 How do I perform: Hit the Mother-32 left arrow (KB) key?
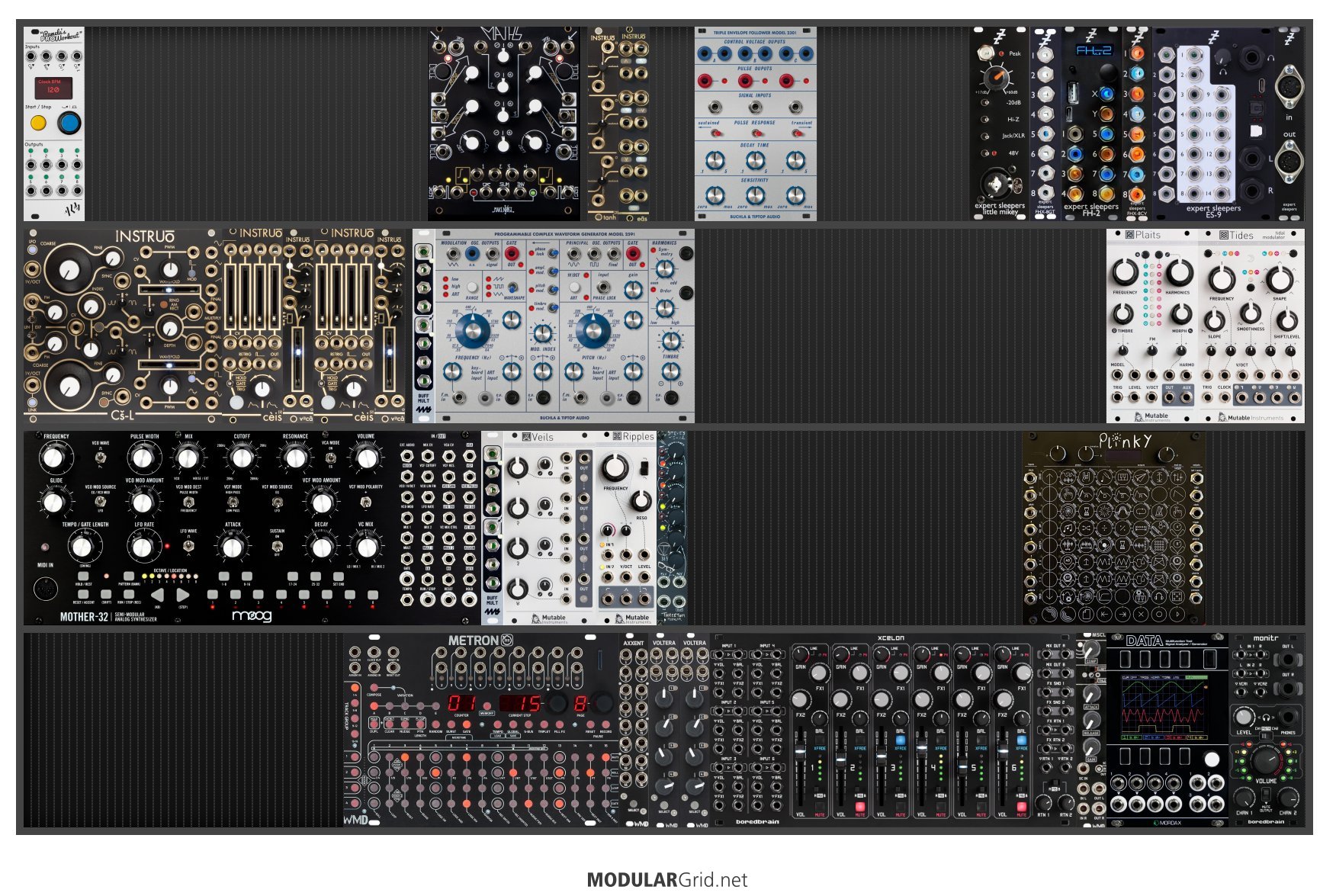click(157, 595)
